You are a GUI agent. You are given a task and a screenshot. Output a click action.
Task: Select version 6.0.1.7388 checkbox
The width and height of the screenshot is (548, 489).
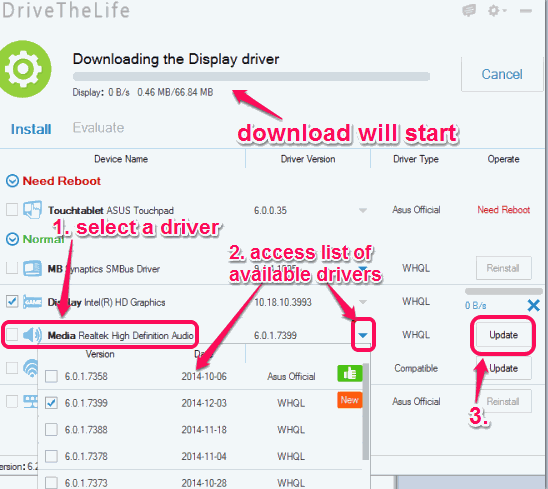click(x=51, y=430)
